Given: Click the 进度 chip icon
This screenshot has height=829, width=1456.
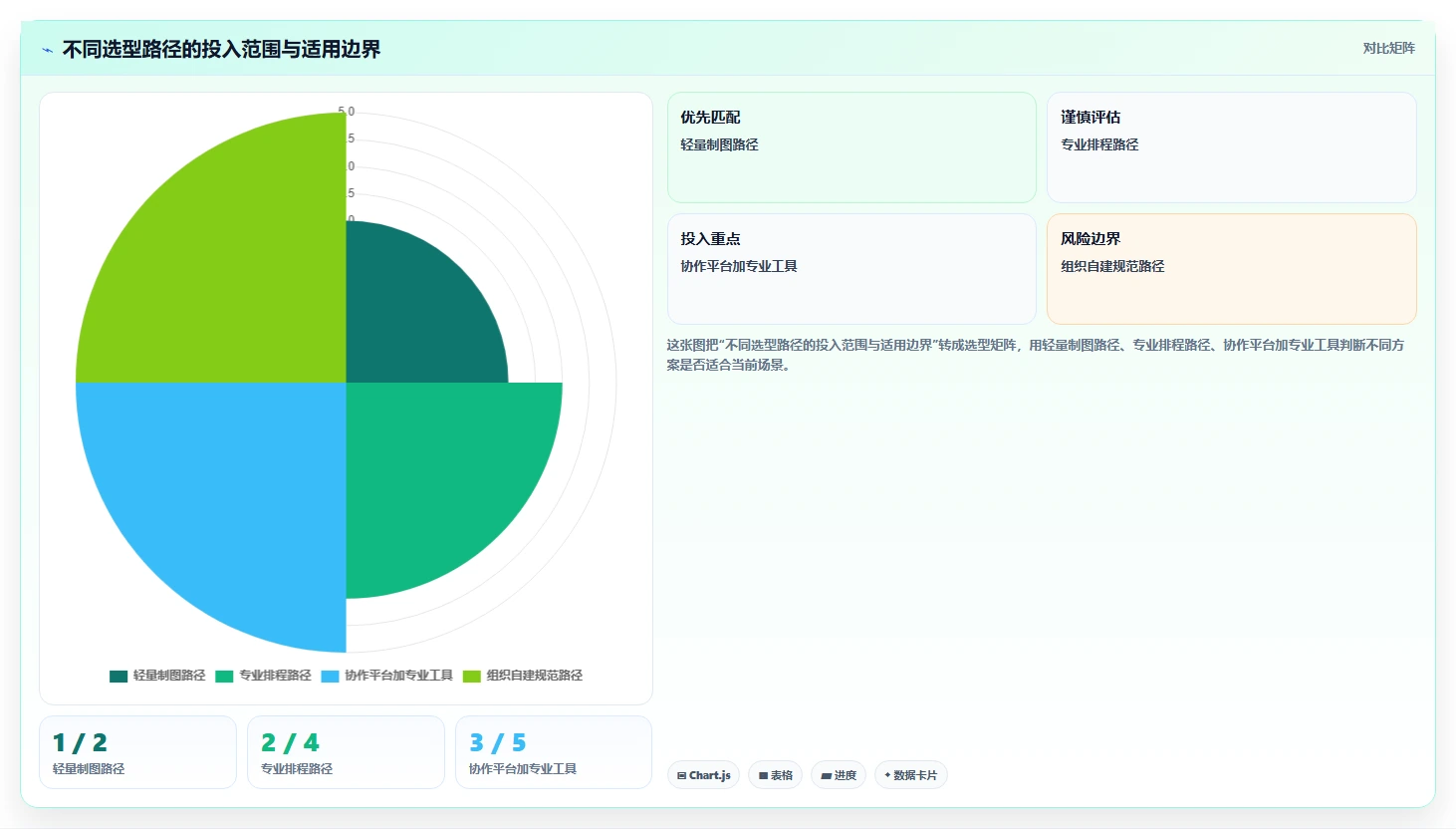Looking at the screenshot, I should (x=826, y=776).
